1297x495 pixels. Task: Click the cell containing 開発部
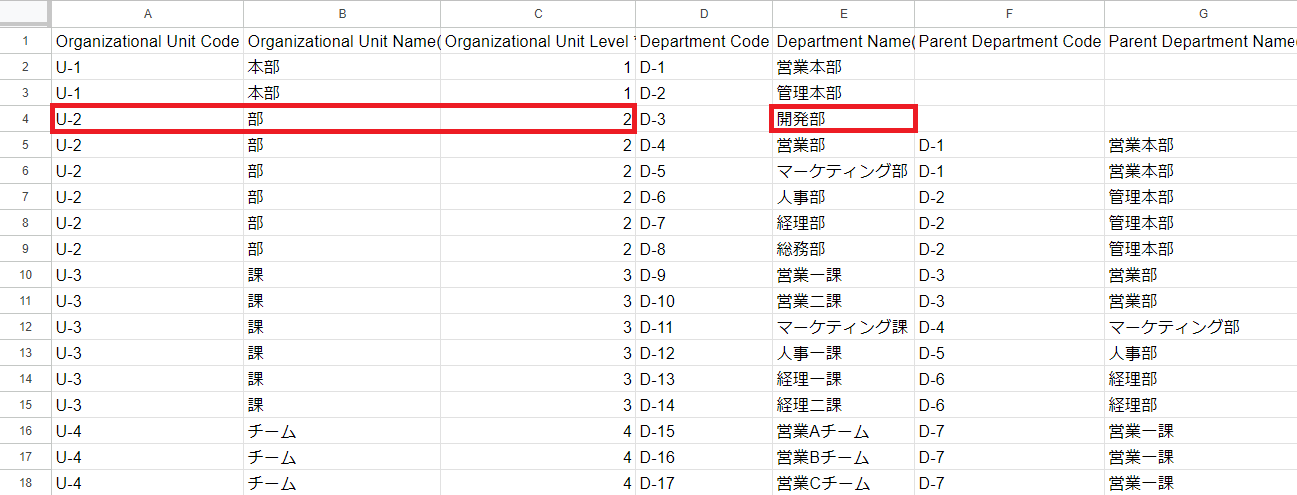(842, 119)
